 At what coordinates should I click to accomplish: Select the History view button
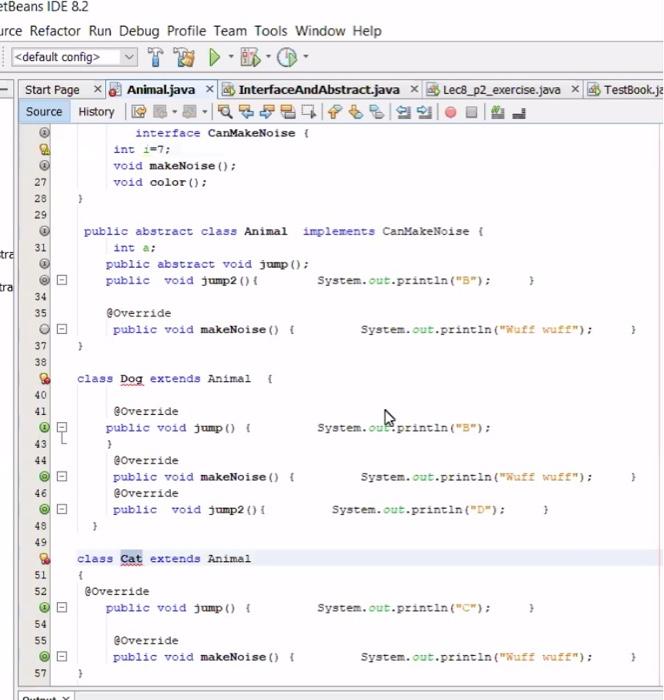(x=96, y=112)
